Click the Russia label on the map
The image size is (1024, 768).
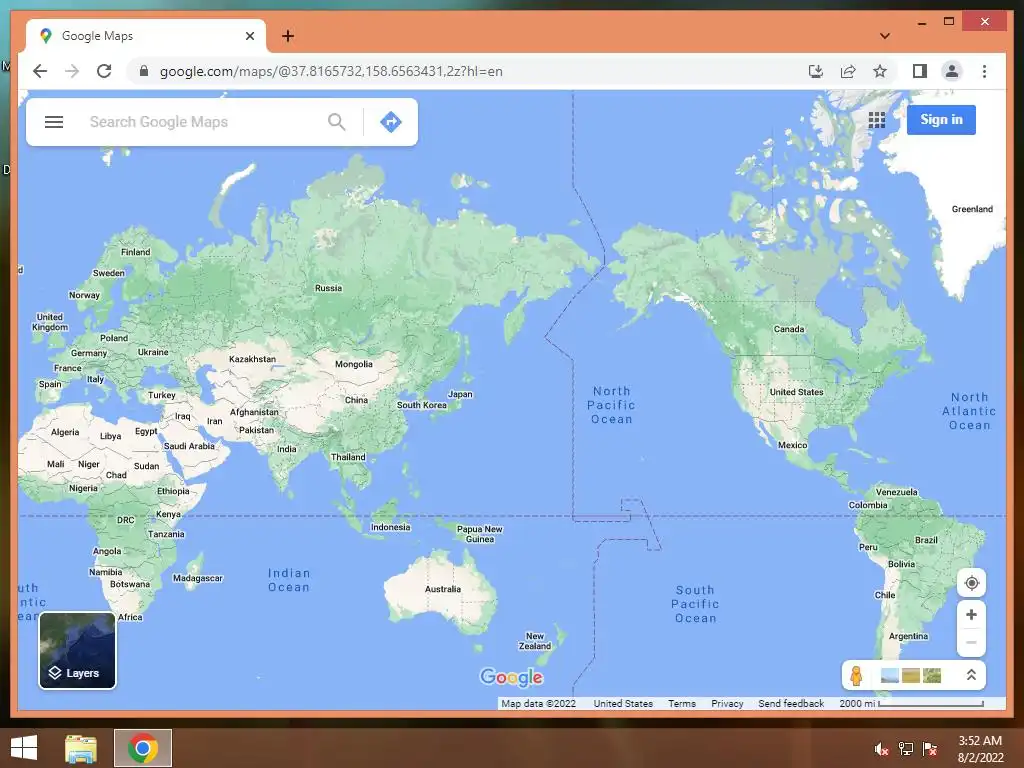click(x=328, y=288)
